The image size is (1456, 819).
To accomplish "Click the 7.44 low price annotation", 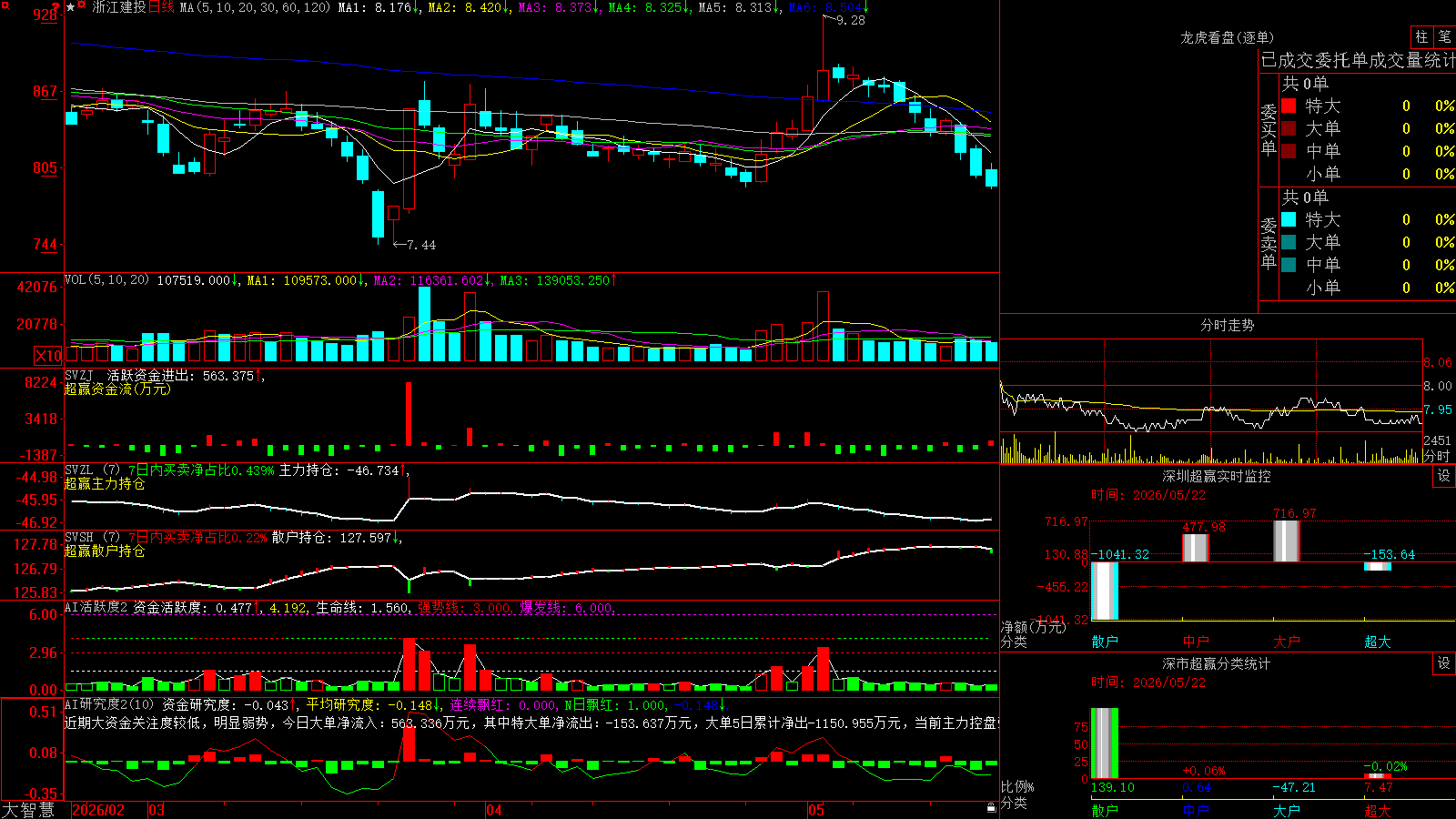I will (420, 245).
